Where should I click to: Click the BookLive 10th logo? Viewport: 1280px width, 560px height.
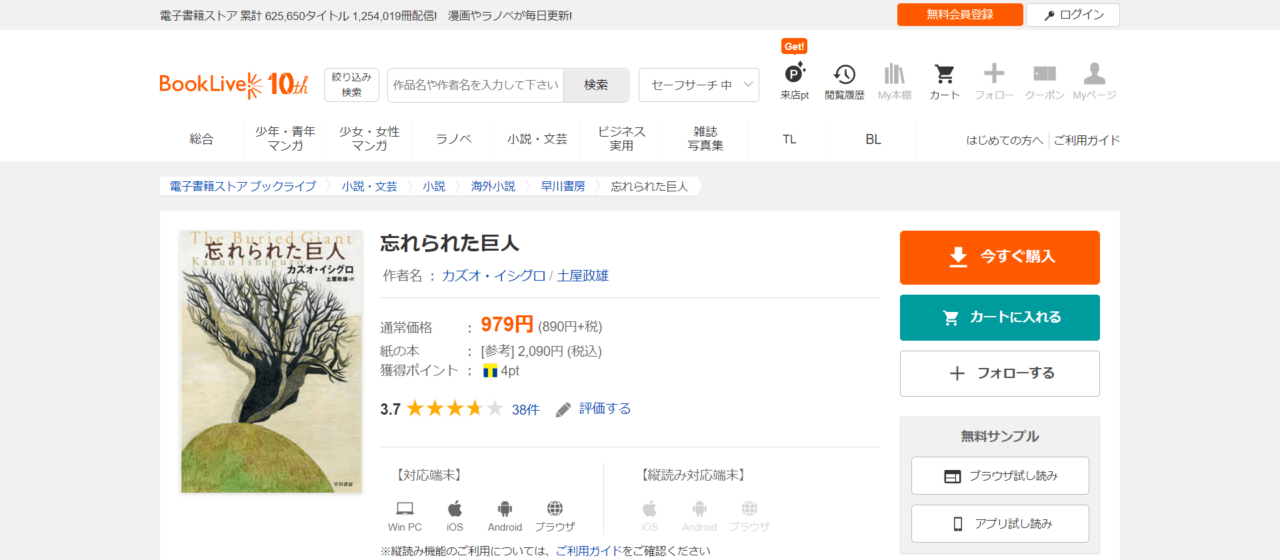234,85
